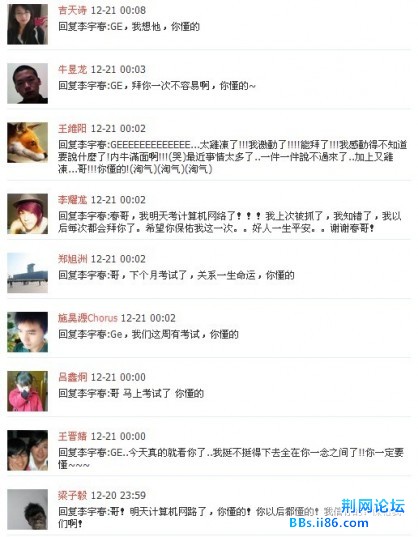Open 吕鑫炯's red-jacket avatar
The height and width of the screenshot is (537, 418).
pos(27,391)
